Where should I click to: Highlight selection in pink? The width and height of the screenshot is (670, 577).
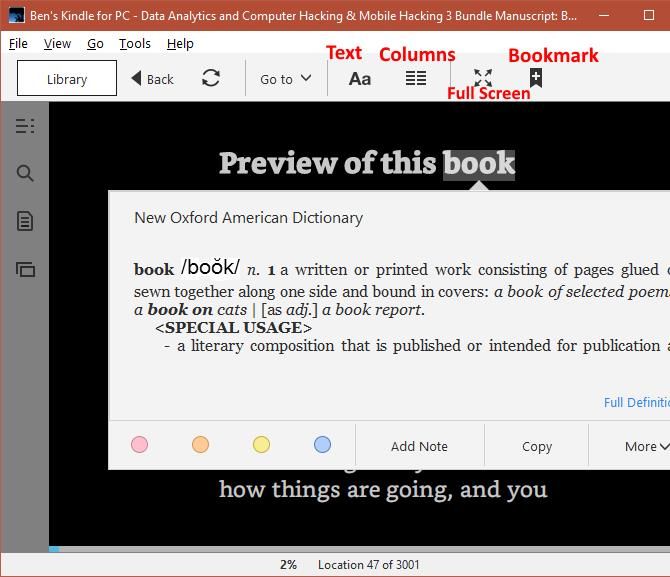click(x=139, y=445)
